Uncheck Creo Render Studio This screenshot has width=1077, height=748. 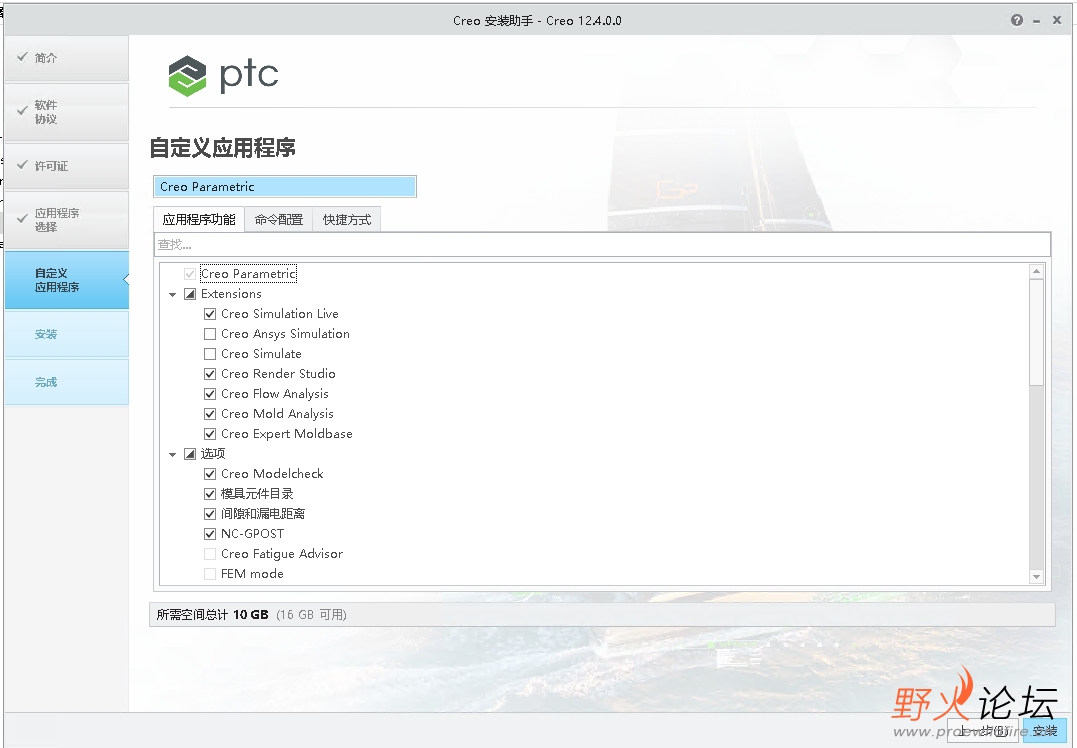tap(210, 374)
